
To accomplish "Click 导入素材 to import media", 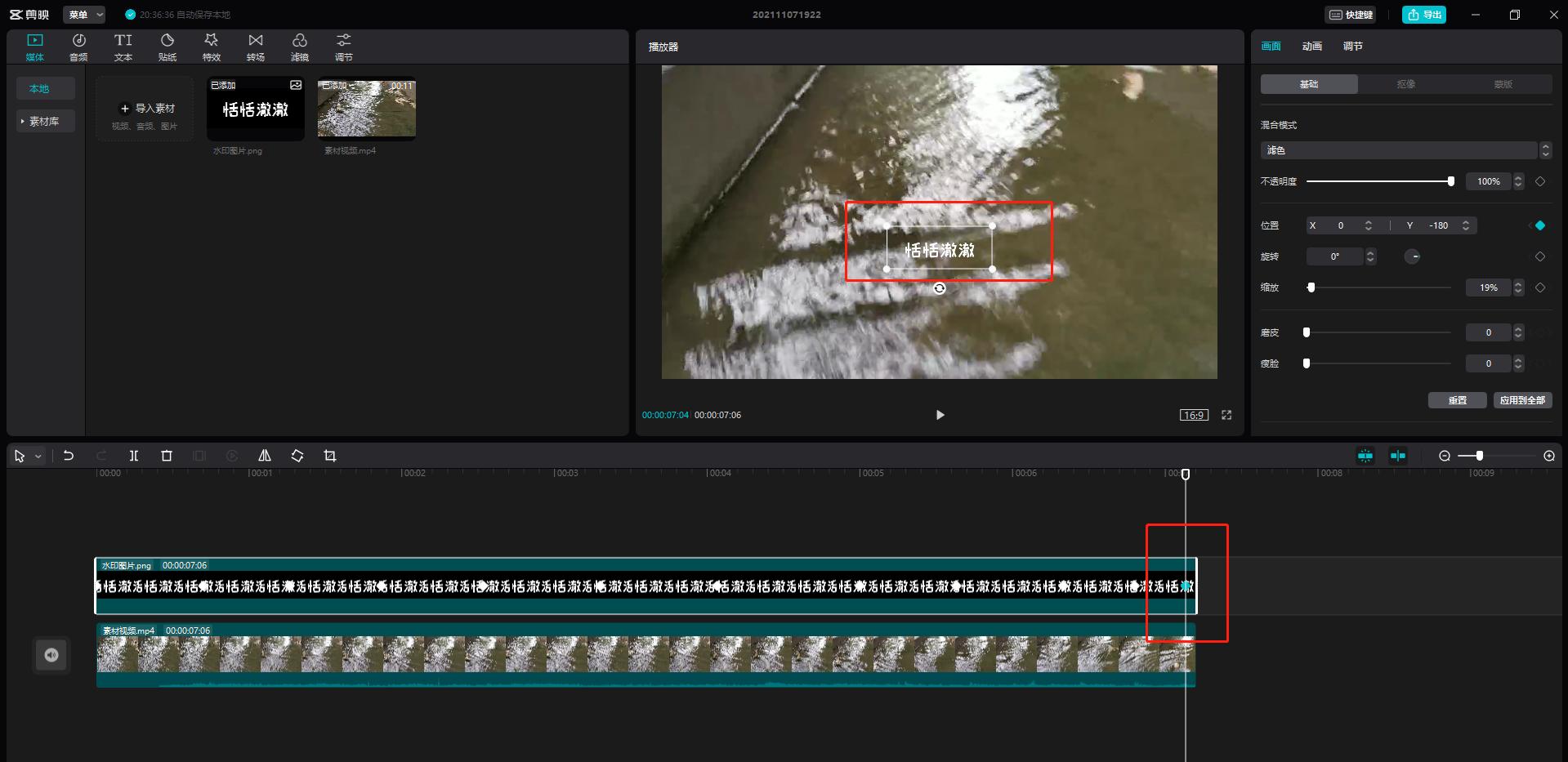I will (x=145, y=109).
